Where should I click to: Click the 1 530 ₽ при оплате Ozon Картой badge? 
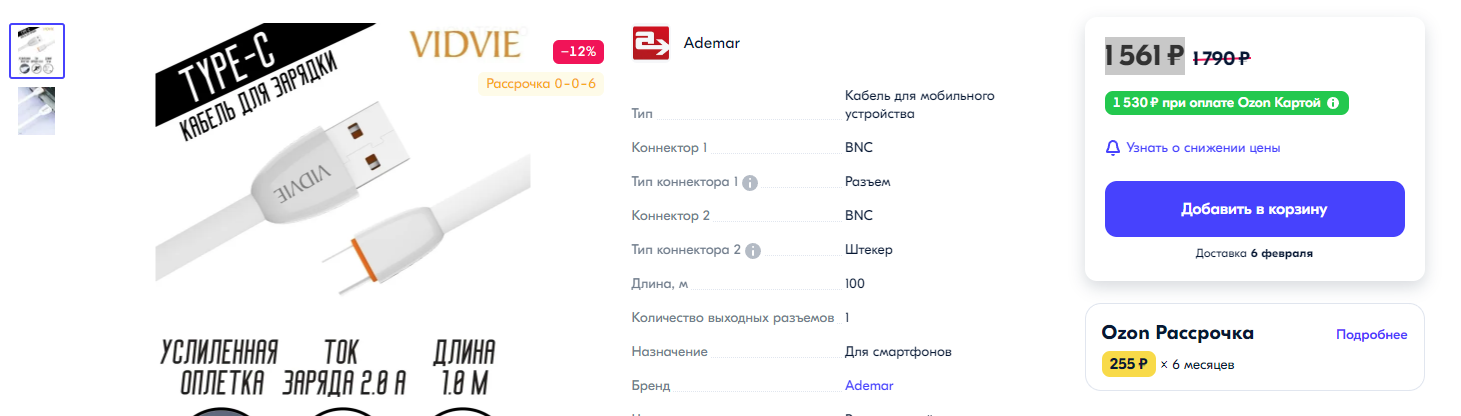coord(1227,103)
